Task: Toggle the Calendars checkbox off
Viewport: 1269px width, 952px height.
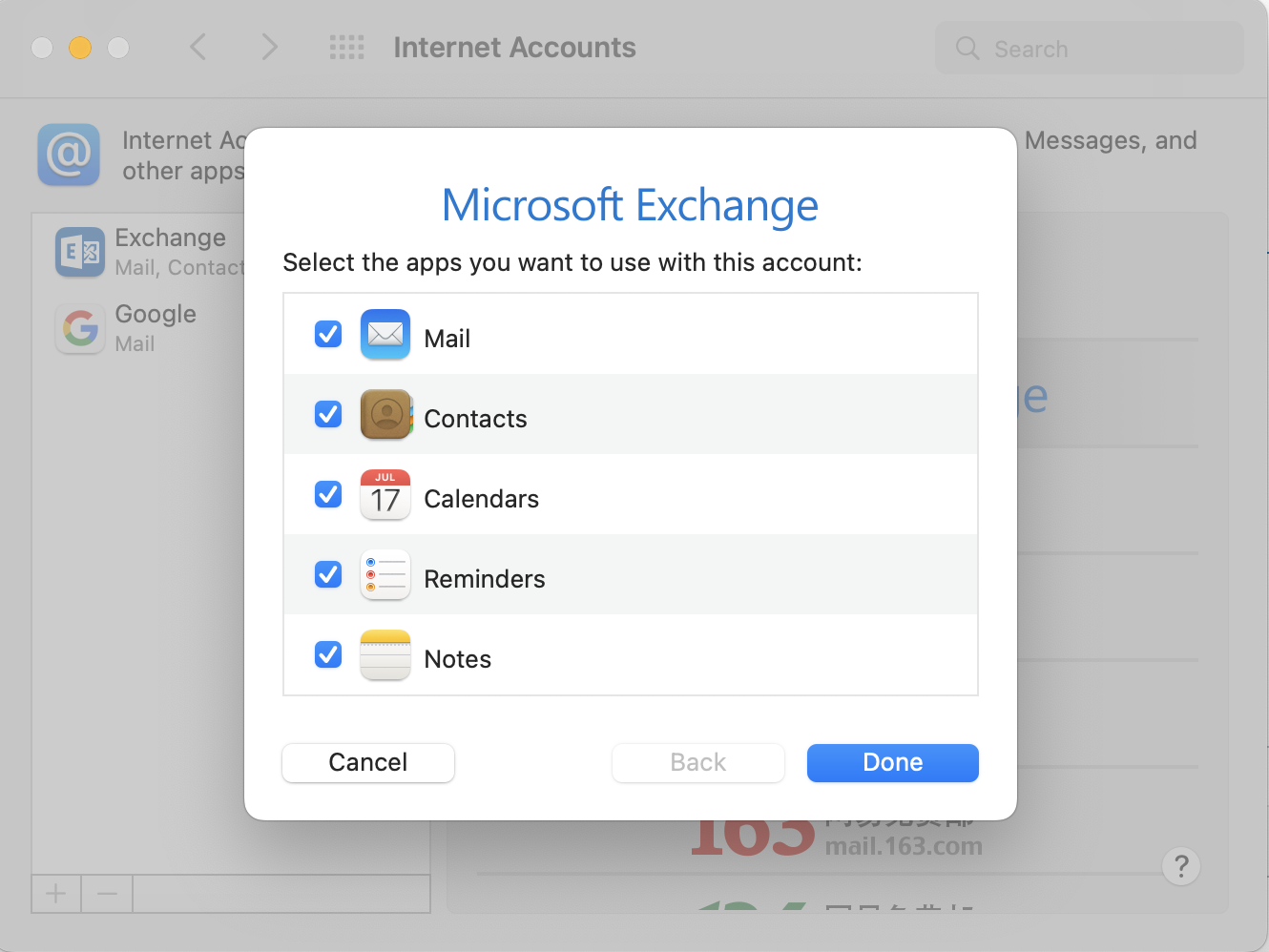Action: tap(328, 495)
